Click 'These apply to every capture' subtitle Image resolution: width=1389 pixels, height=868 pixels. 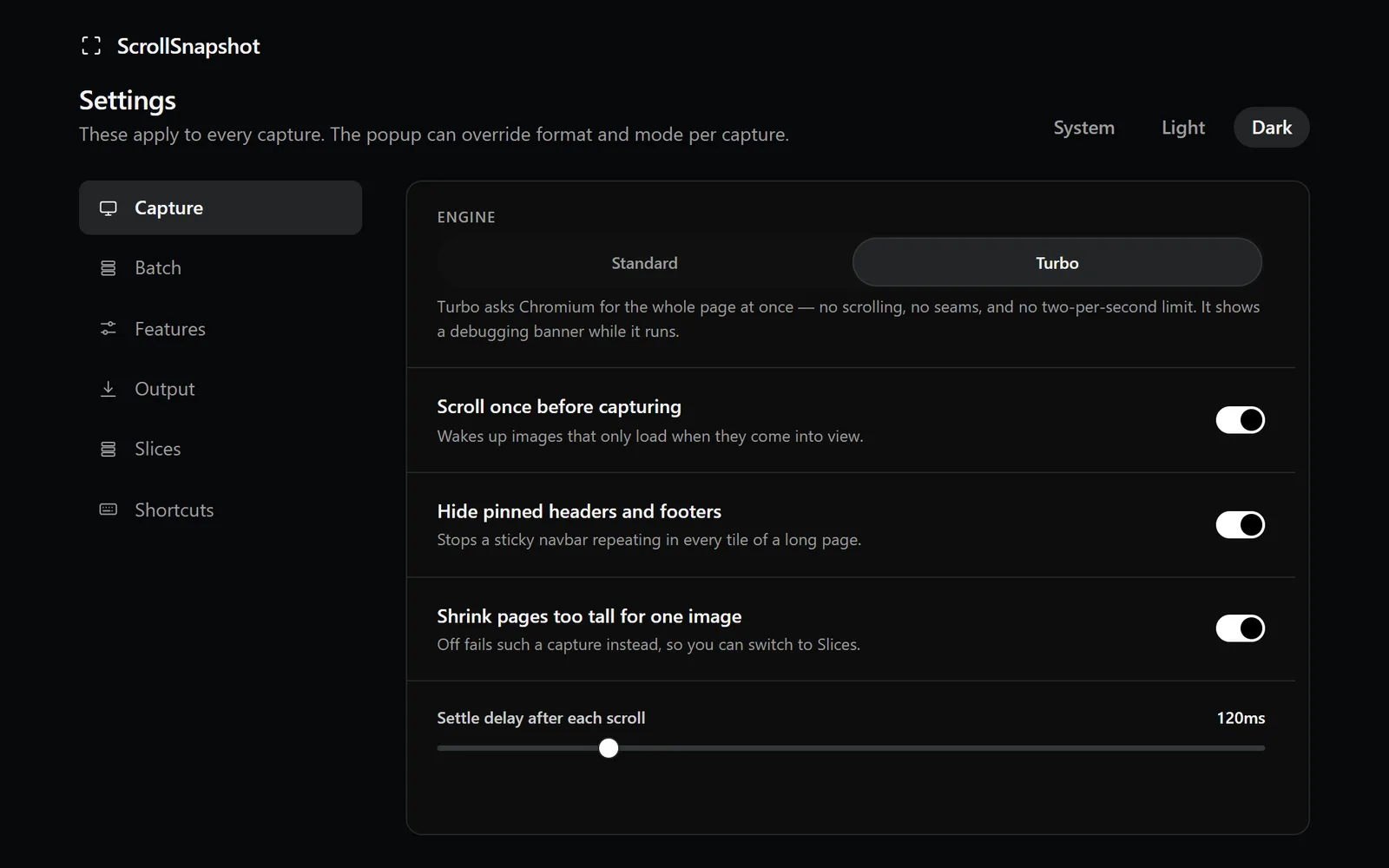434,135
